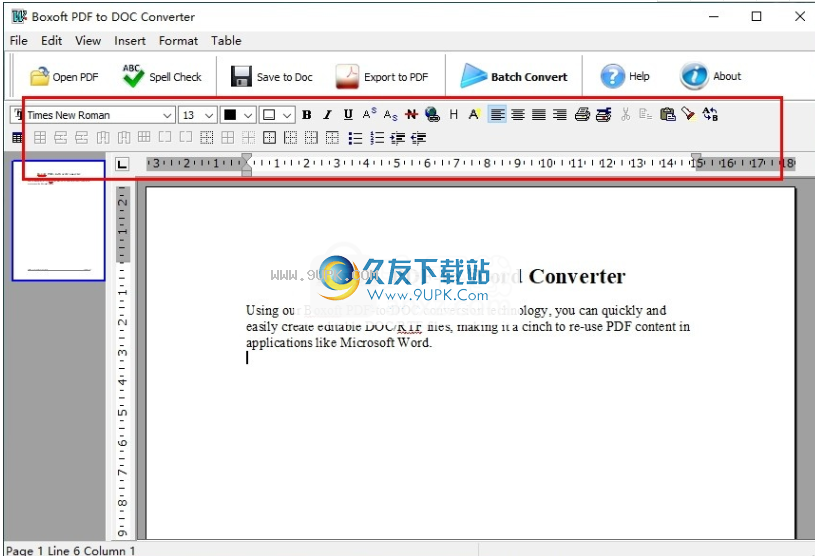Click the decrease indent icon
815x556 pixels.
(418, 138)
